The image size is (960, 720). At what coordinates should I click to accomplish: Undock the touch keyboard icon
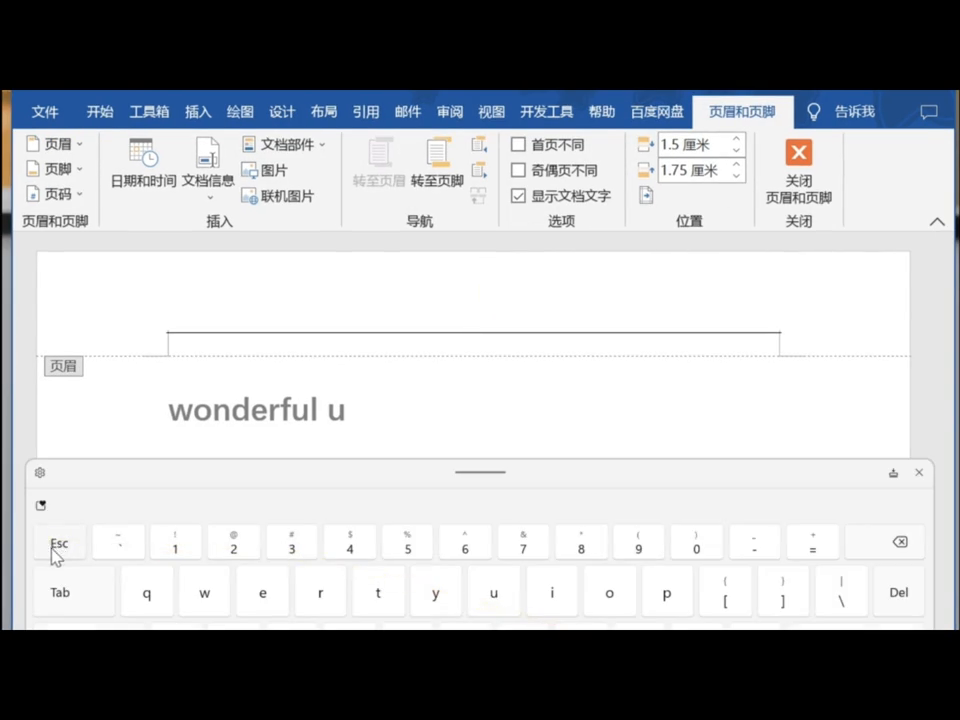click(893, 473)
